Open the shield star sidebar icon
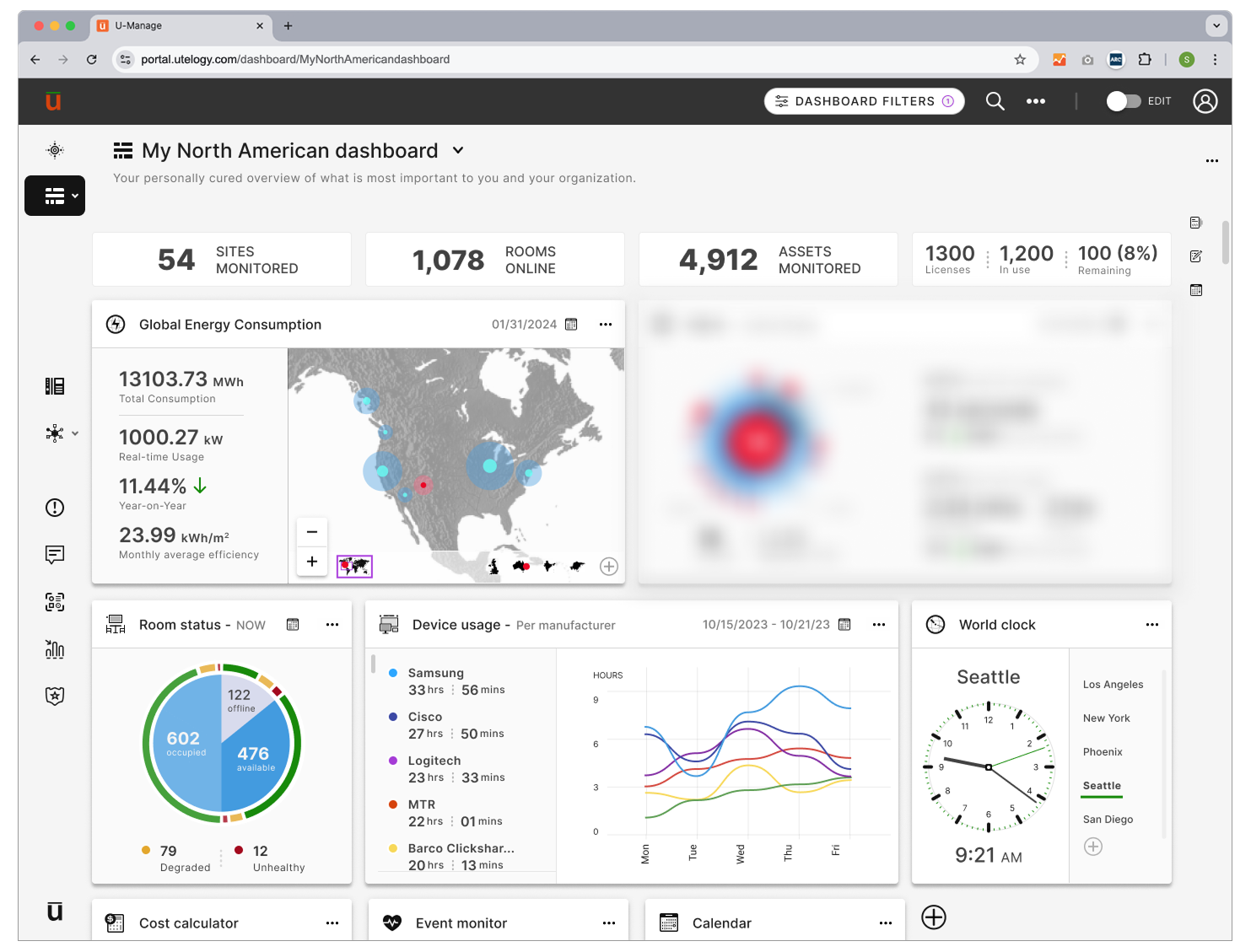The width and height of the screenshot is (1251, 952). click(x=55, y=696)
